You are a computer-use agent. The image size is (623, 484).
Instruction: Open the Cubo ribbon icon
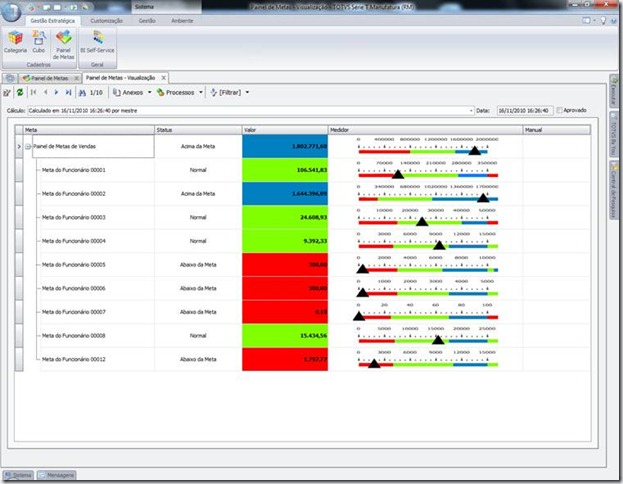pos(39,42)
